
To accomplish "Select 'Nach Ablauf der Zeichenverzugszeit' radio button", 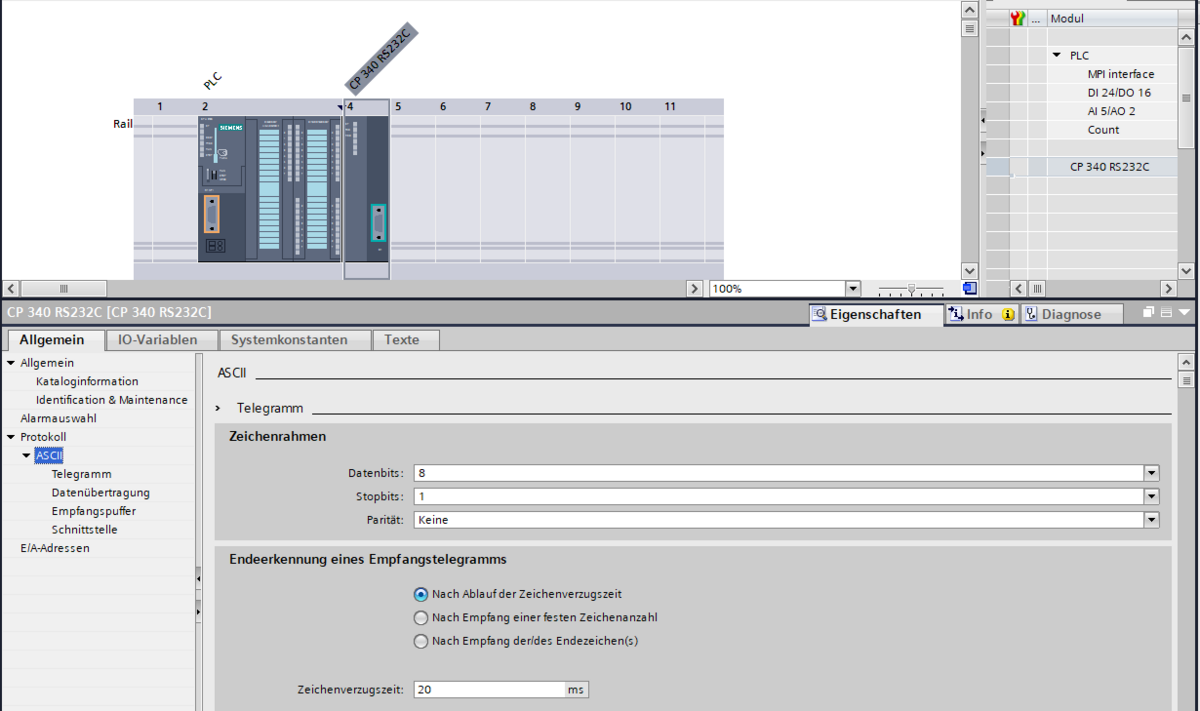I will coord(421,594).
